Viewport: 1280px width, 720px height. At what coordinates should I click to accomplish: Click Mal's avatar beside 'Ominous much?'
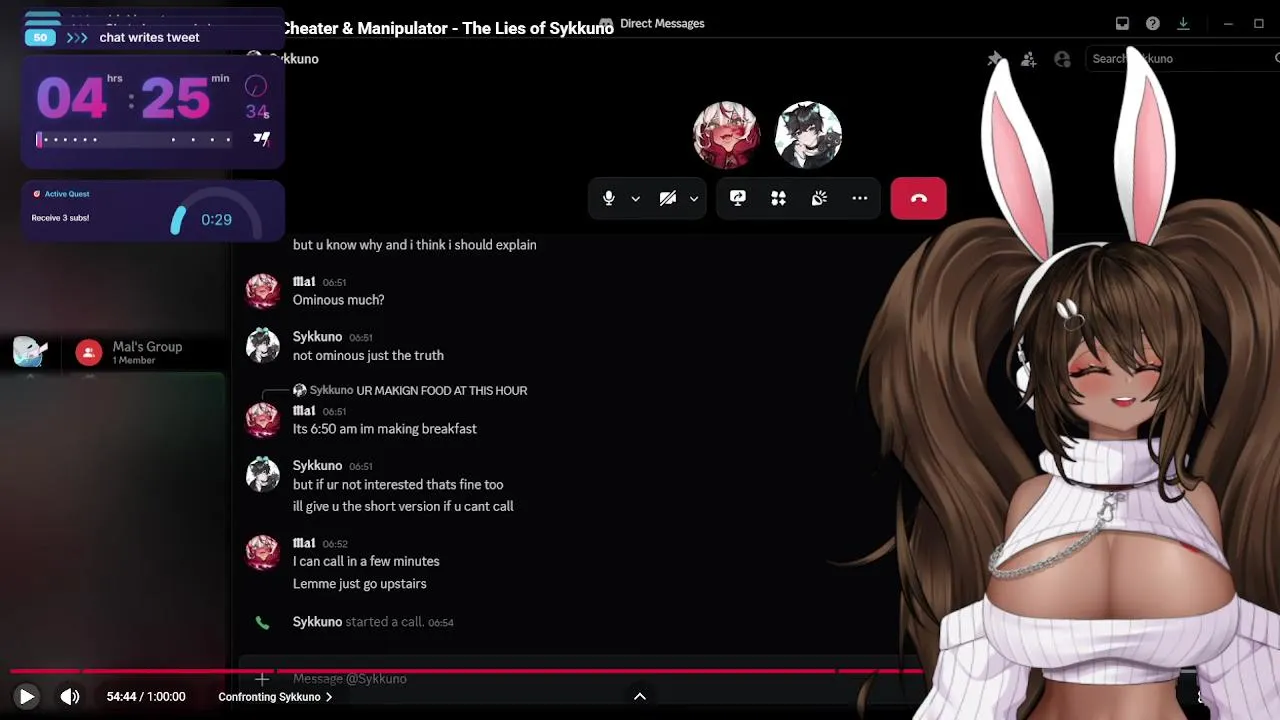pos(263,291)
